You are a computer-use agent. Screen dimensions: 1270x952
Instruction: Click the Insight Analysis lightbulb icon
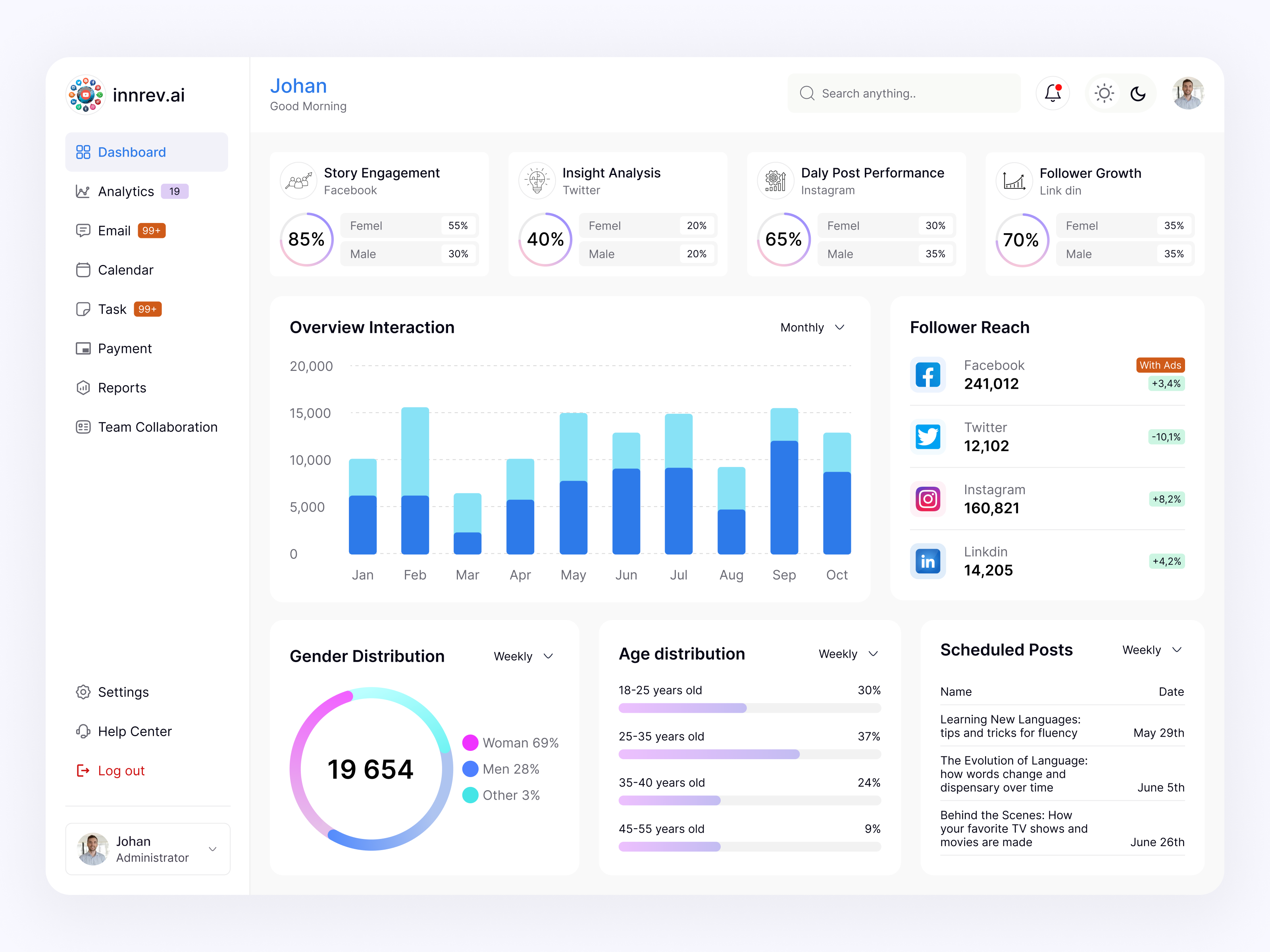(x=537, y=181)
